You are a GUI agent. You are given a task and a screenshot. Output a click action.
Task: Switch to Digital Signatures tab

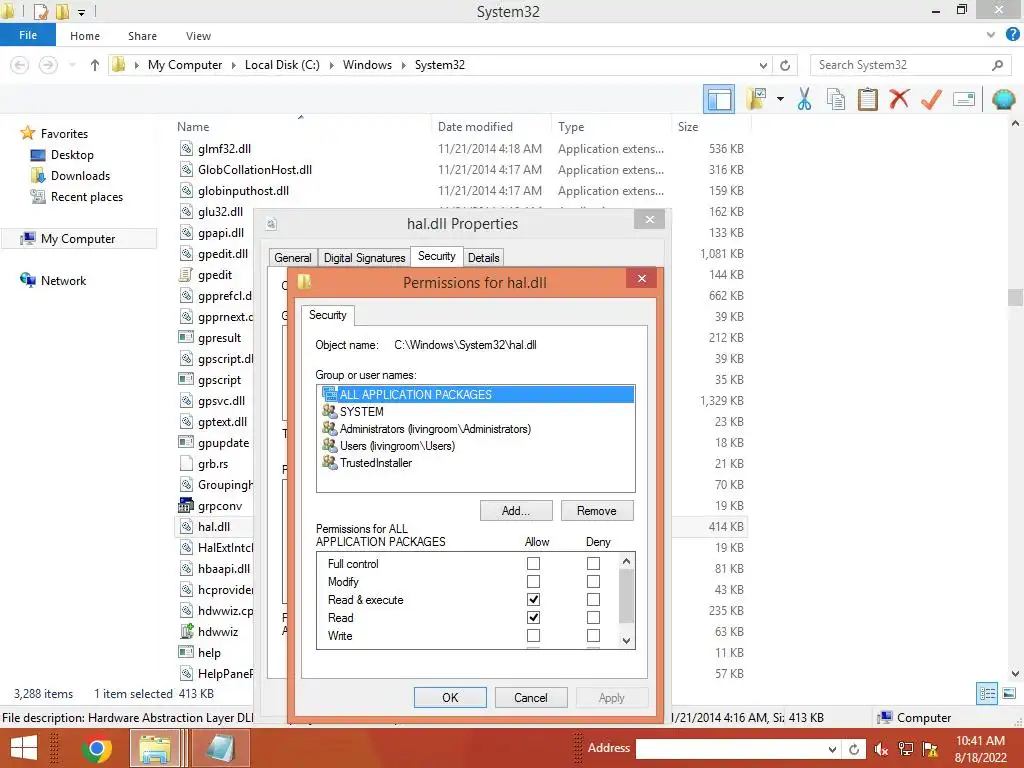[364, 257]
